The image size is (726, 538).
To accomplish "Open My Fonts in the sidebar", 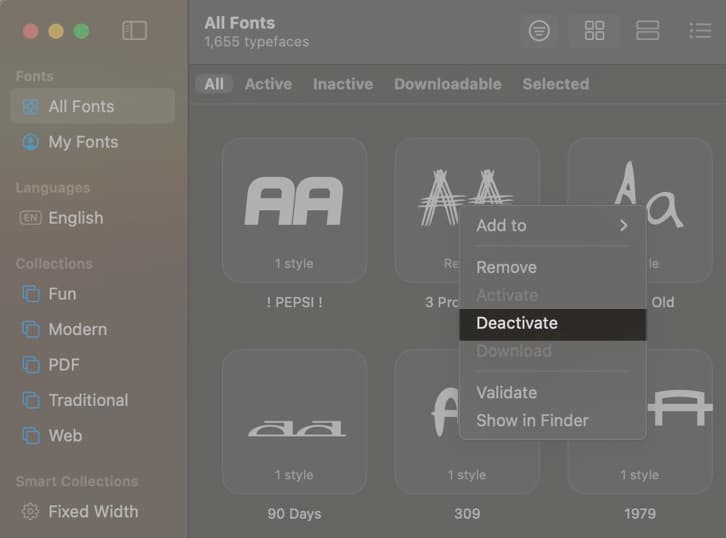I will (x=93, y=142).
